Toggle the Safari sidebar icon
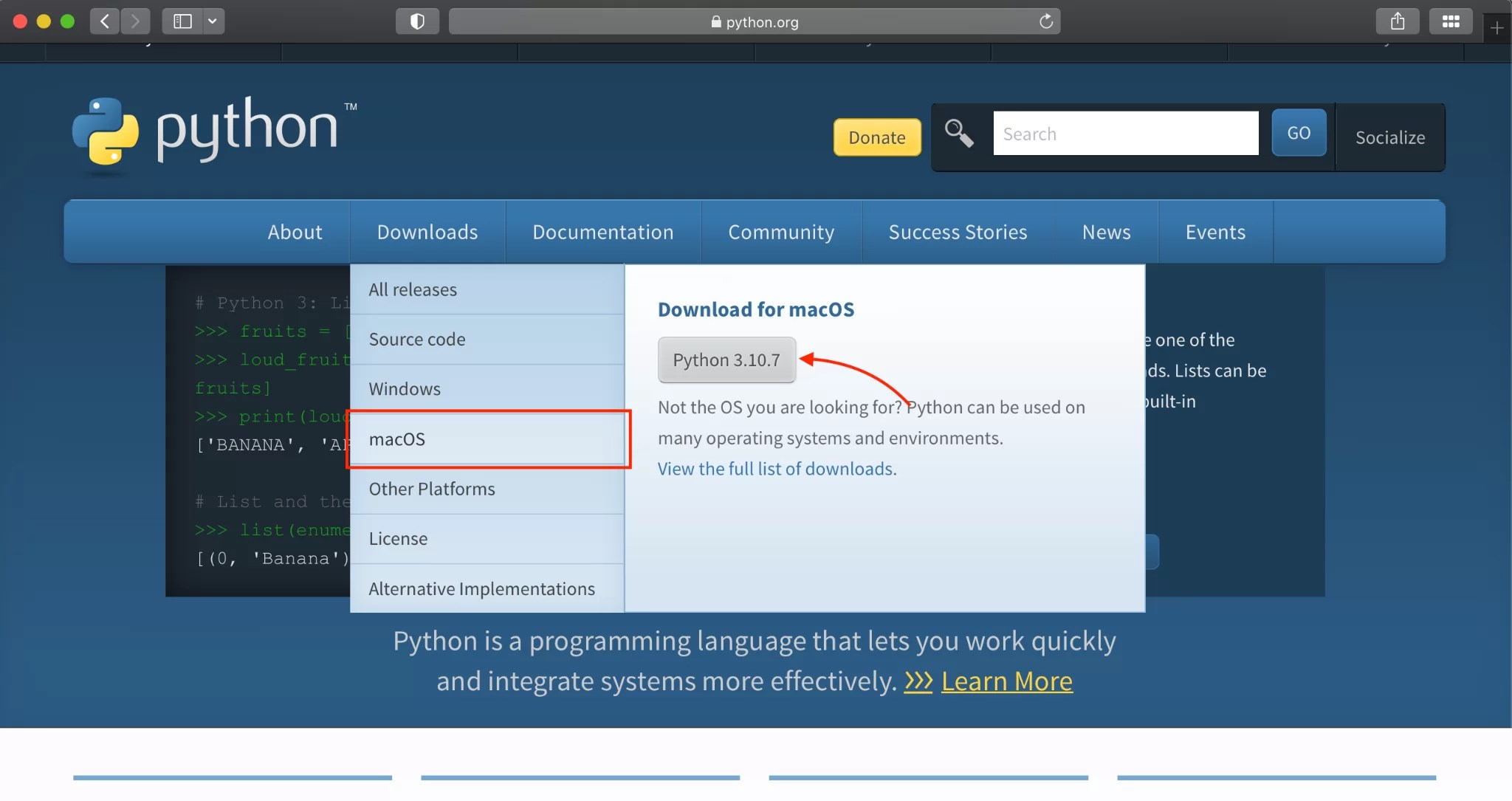 [182, 21]
